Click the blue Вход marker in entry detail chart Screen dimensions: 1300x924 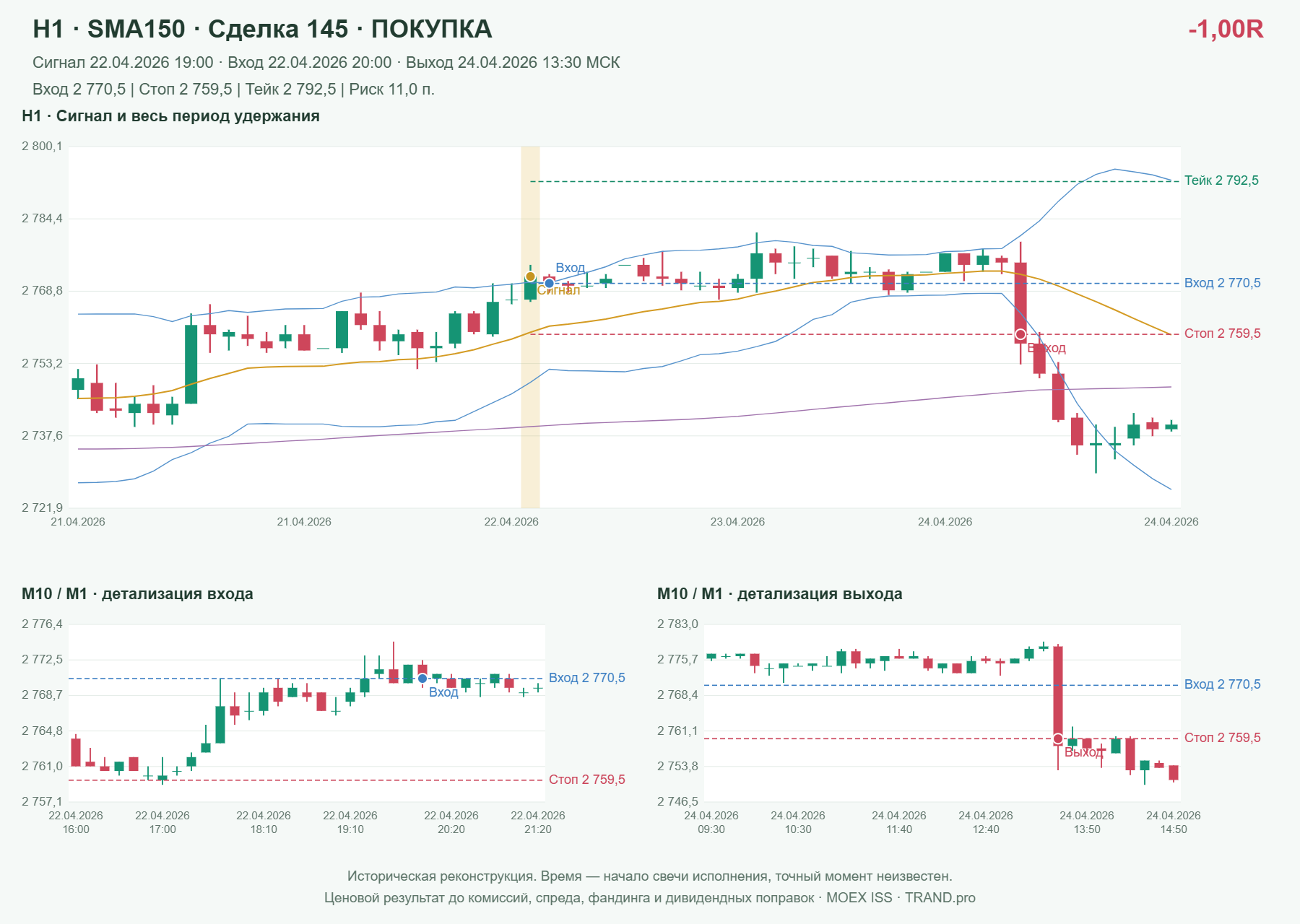click(422, 679)
